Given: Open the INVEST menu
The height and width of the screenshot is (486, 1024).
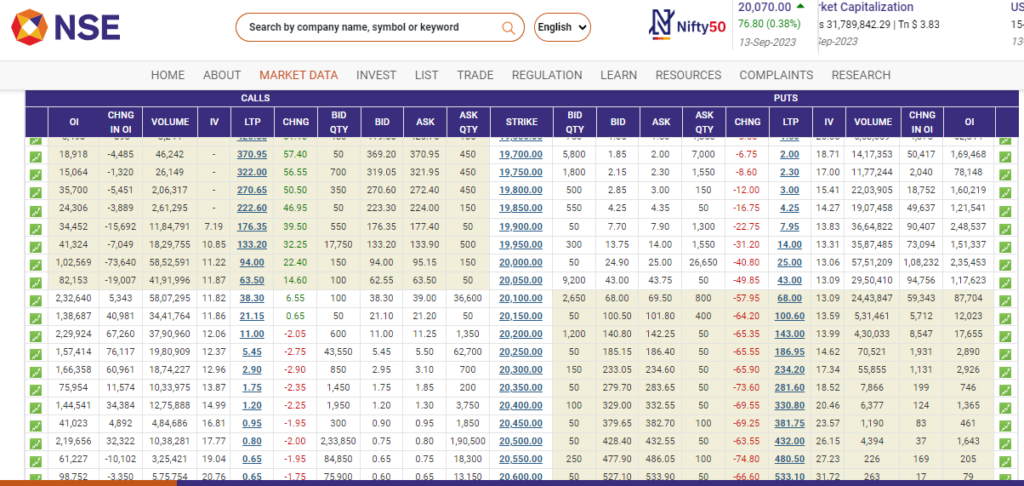Looking at the screenshot, I should click(376, 75).
